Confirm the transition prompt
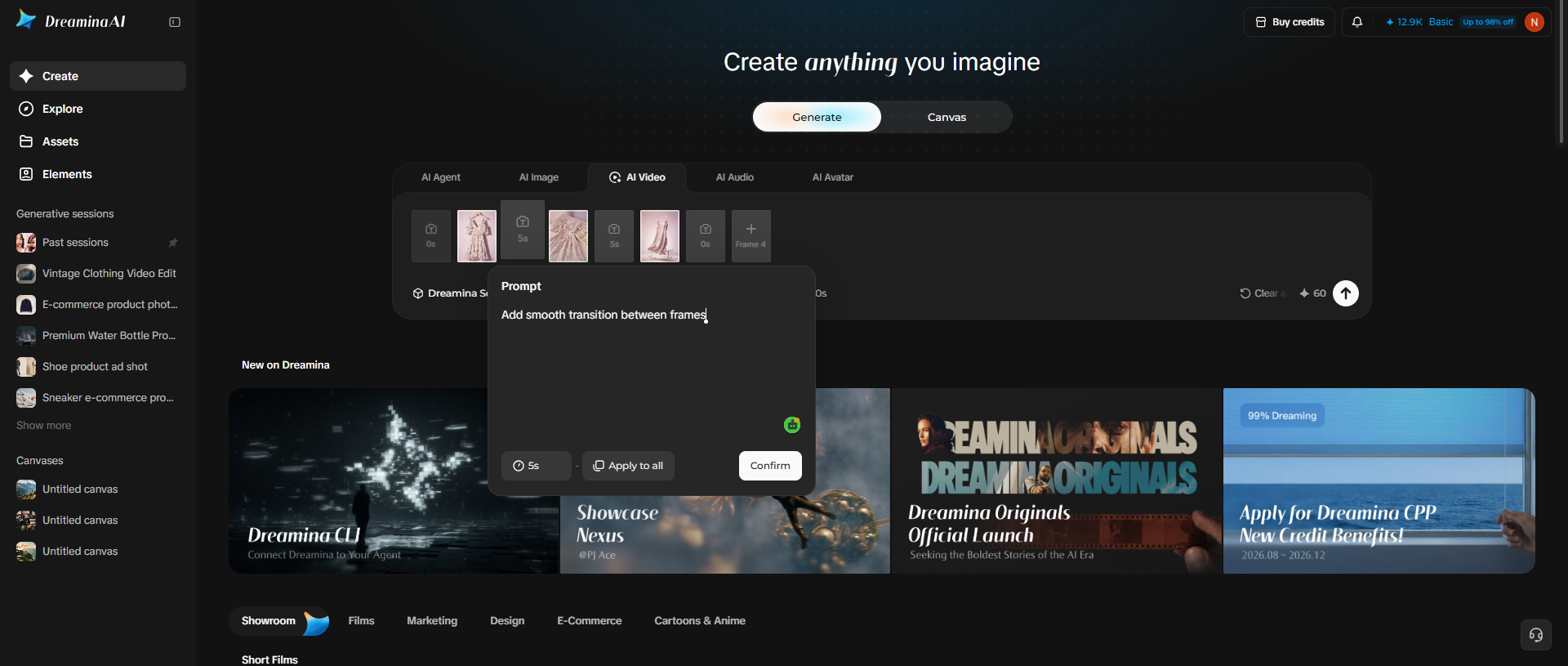 [770, 466]
